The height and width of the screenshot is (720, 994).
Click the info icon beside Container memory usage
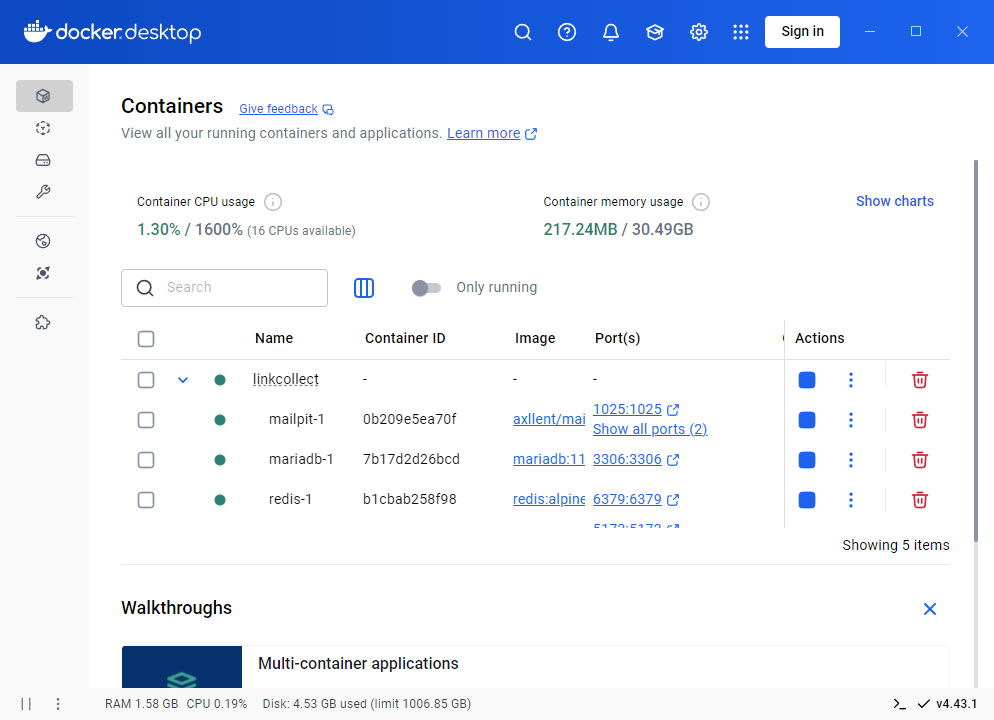point(700,202)
